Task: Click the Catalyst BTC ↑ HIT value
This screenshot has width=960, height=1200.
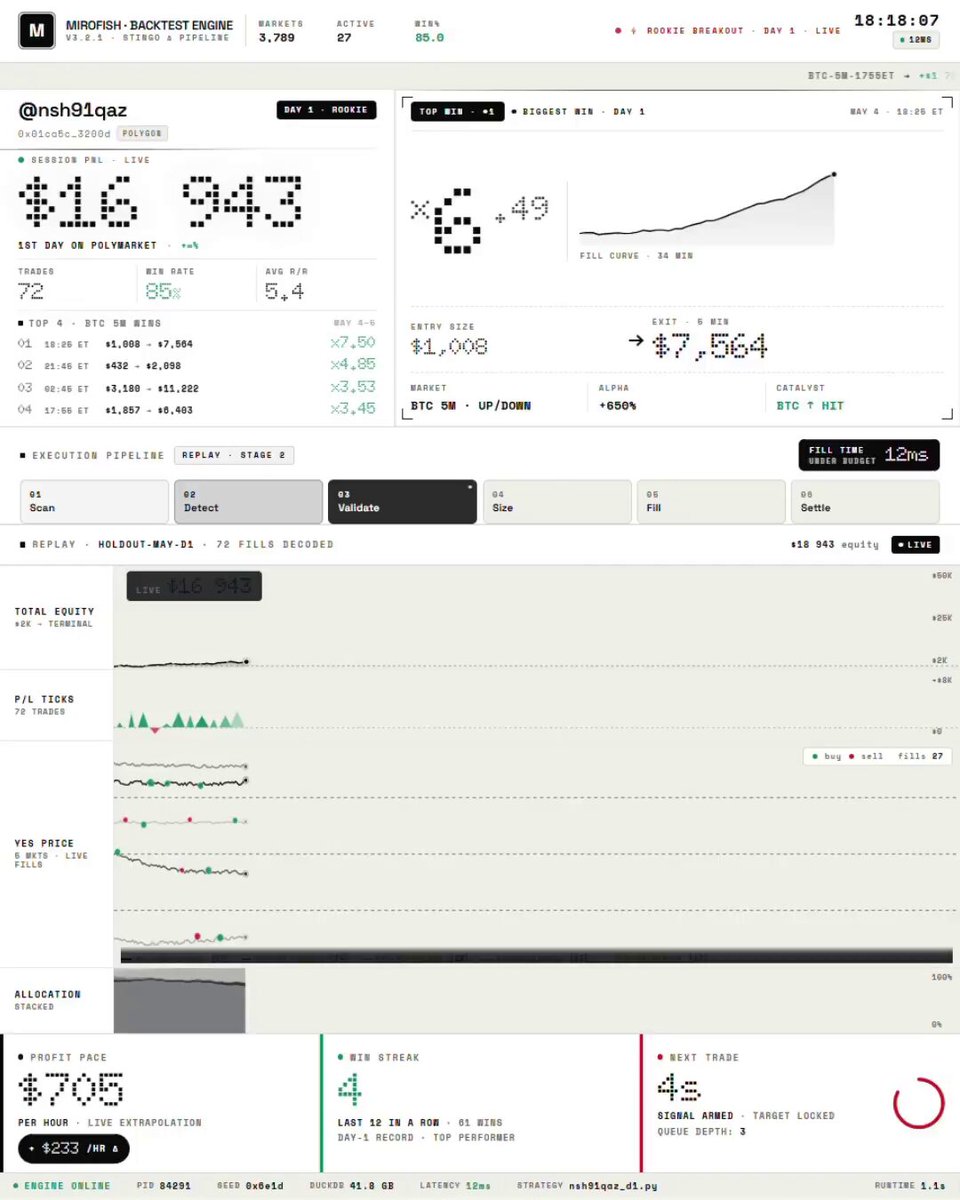Action: [x=810, y=405]
